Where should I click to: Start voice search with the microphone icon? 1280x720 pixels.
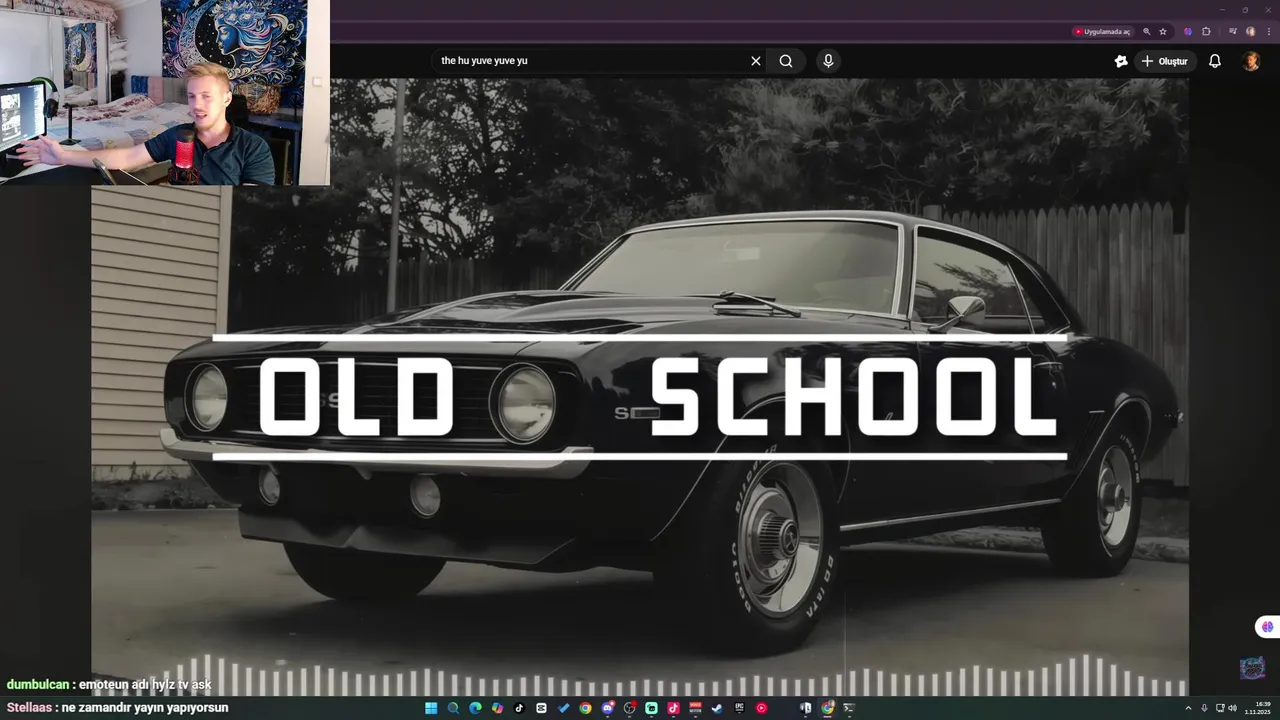[x=828, y=61]
